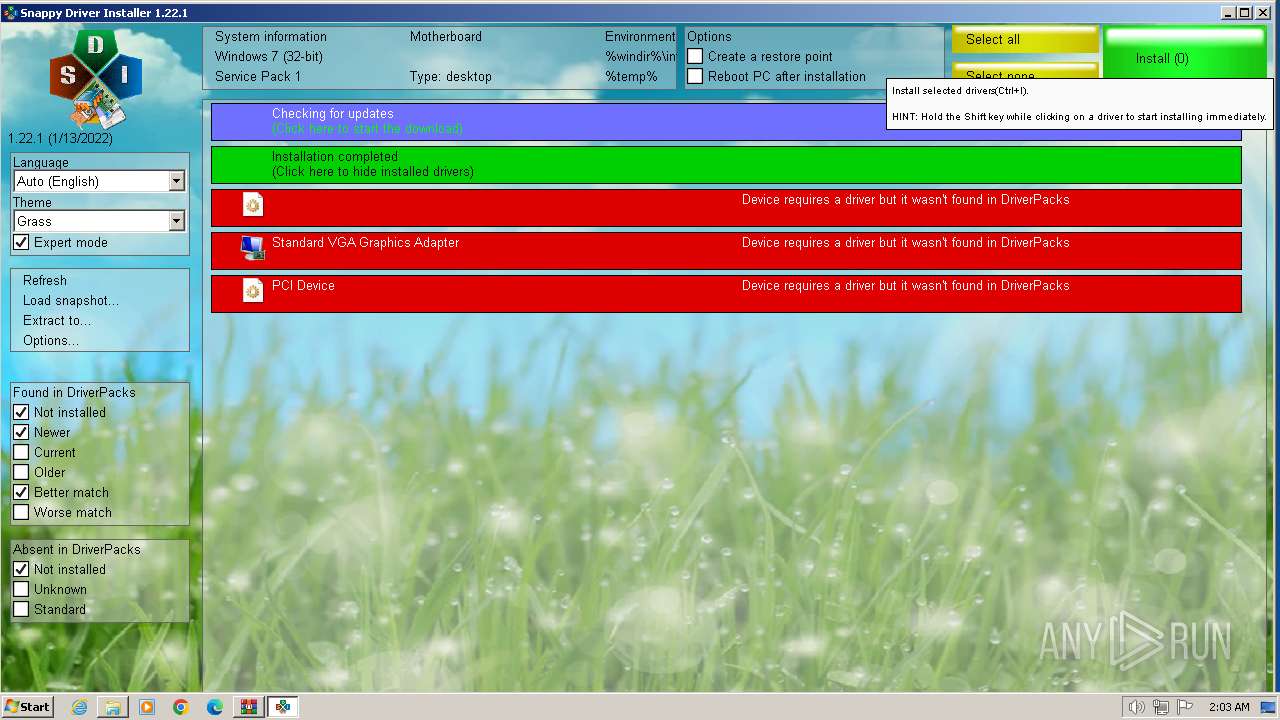Enable Reboot PC after installation
The height and width of the screenshot is (720, 1280).
[695, 77]
